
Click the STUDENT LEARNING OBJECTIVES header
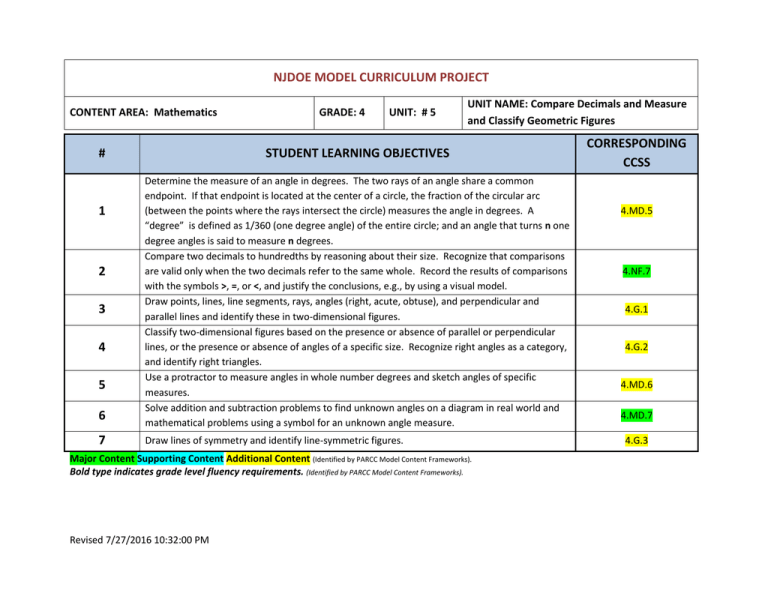coord(357,153)
